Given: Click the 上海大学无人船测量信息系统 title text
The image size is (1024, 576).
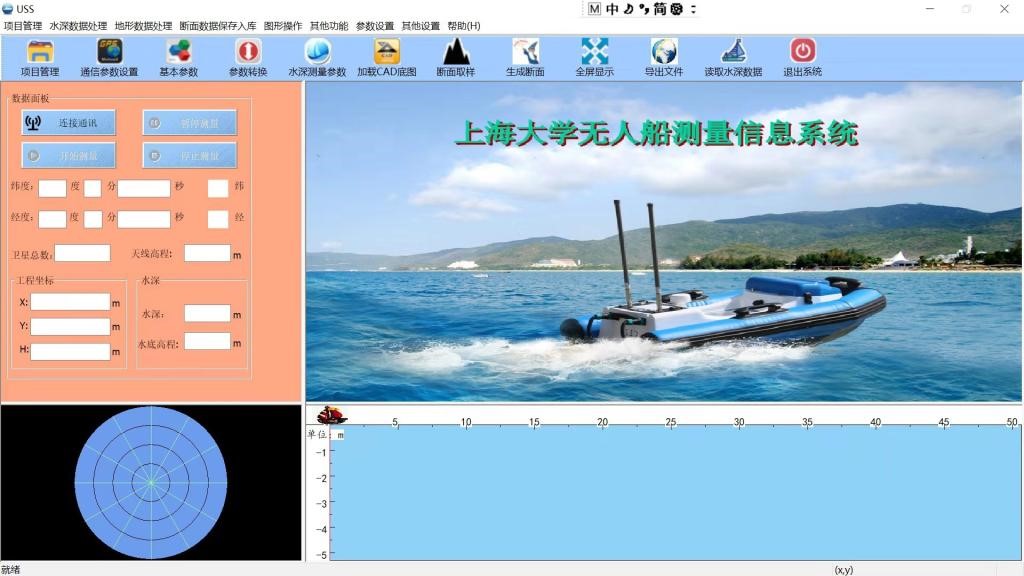Looking at the screenshot, I should (x=656, y=133).
